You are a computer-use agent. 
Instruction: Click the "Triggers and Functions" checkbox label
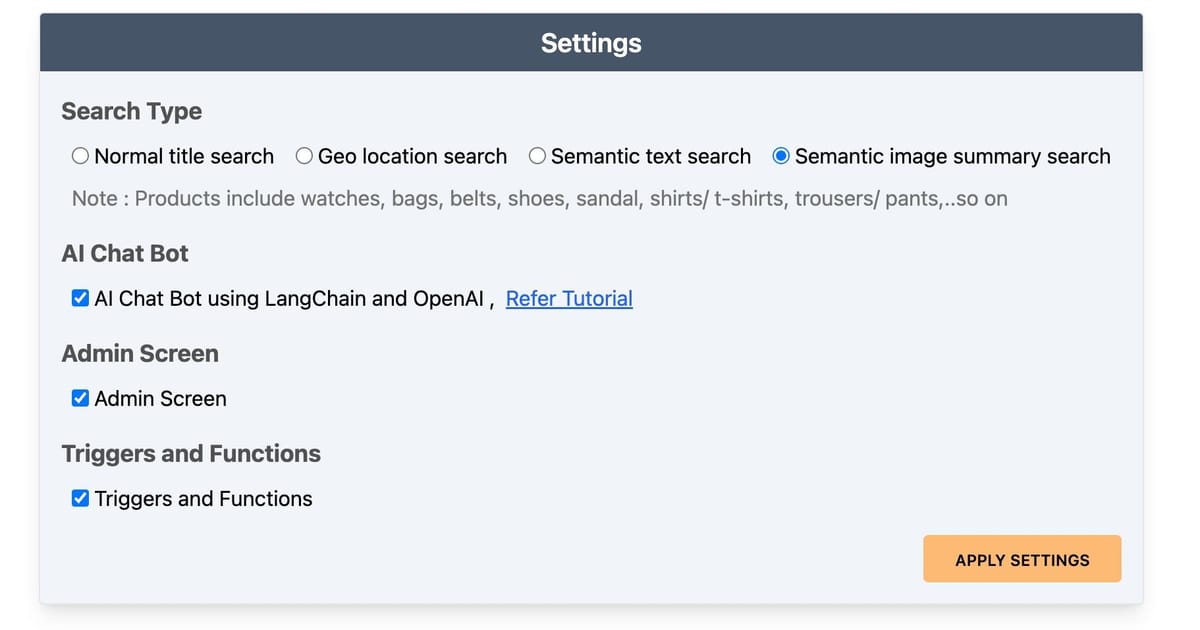tap(203, 498)
